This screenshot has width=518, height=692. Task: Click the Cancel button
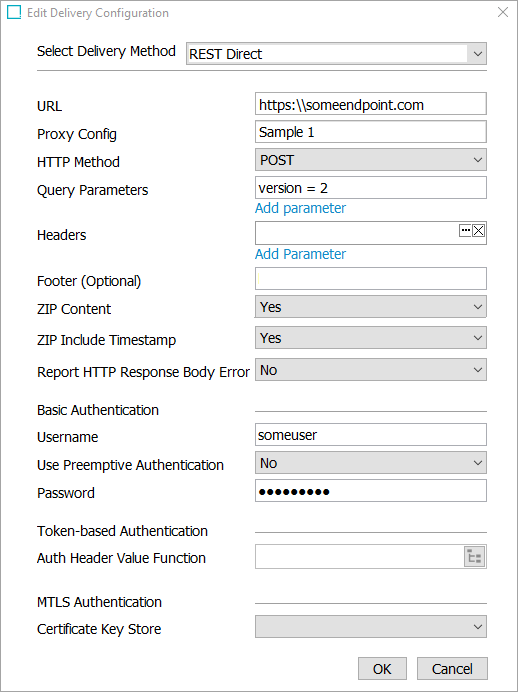[x=452, y=669]
